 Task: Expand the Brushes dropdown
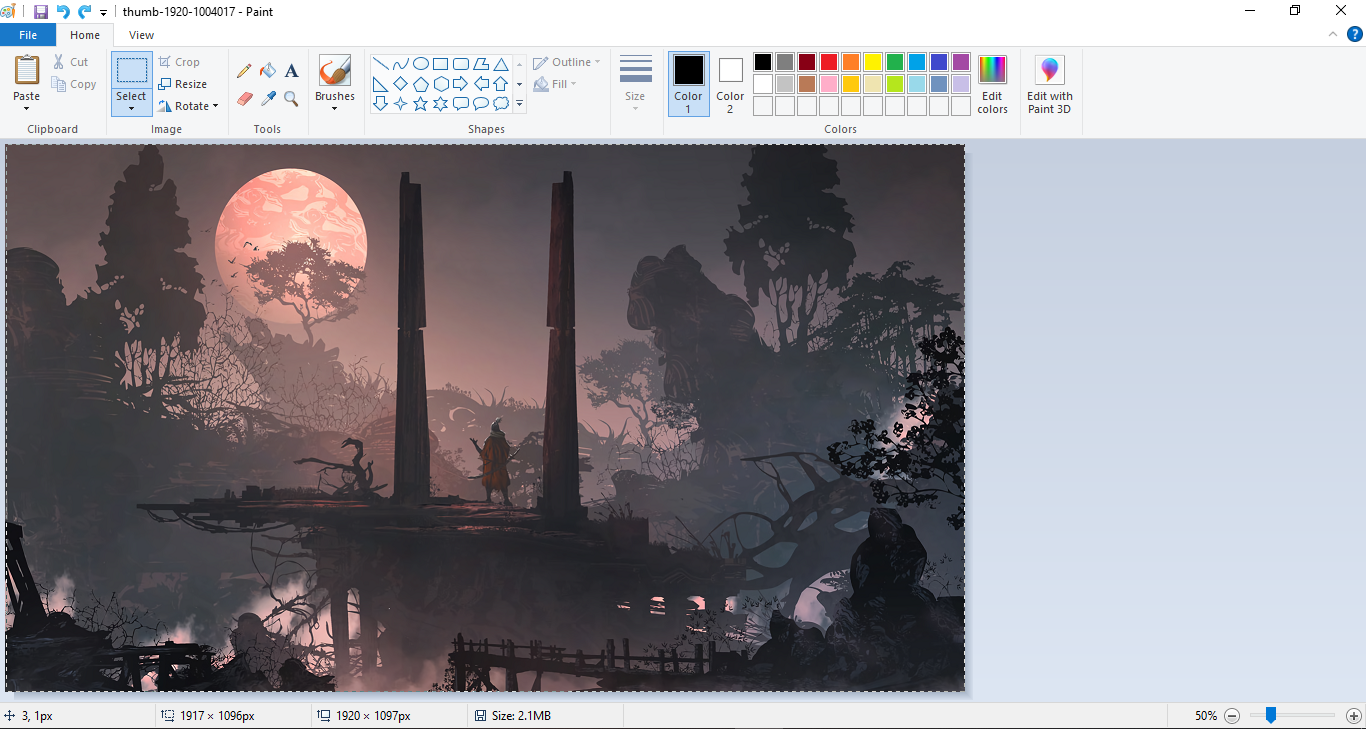click(334, 107)
